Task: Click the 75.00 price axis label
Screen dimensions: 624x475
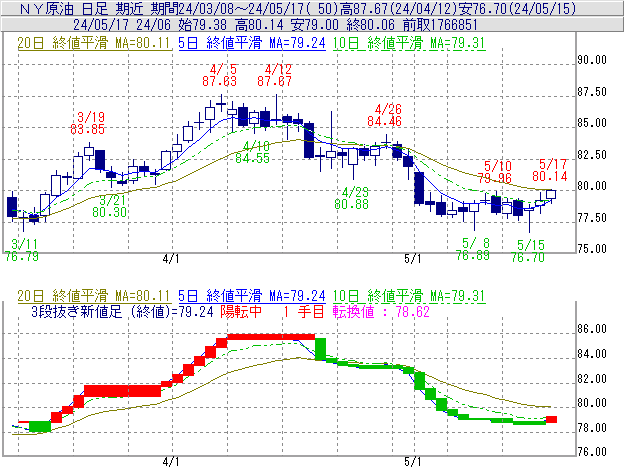Action: (592, 249)
